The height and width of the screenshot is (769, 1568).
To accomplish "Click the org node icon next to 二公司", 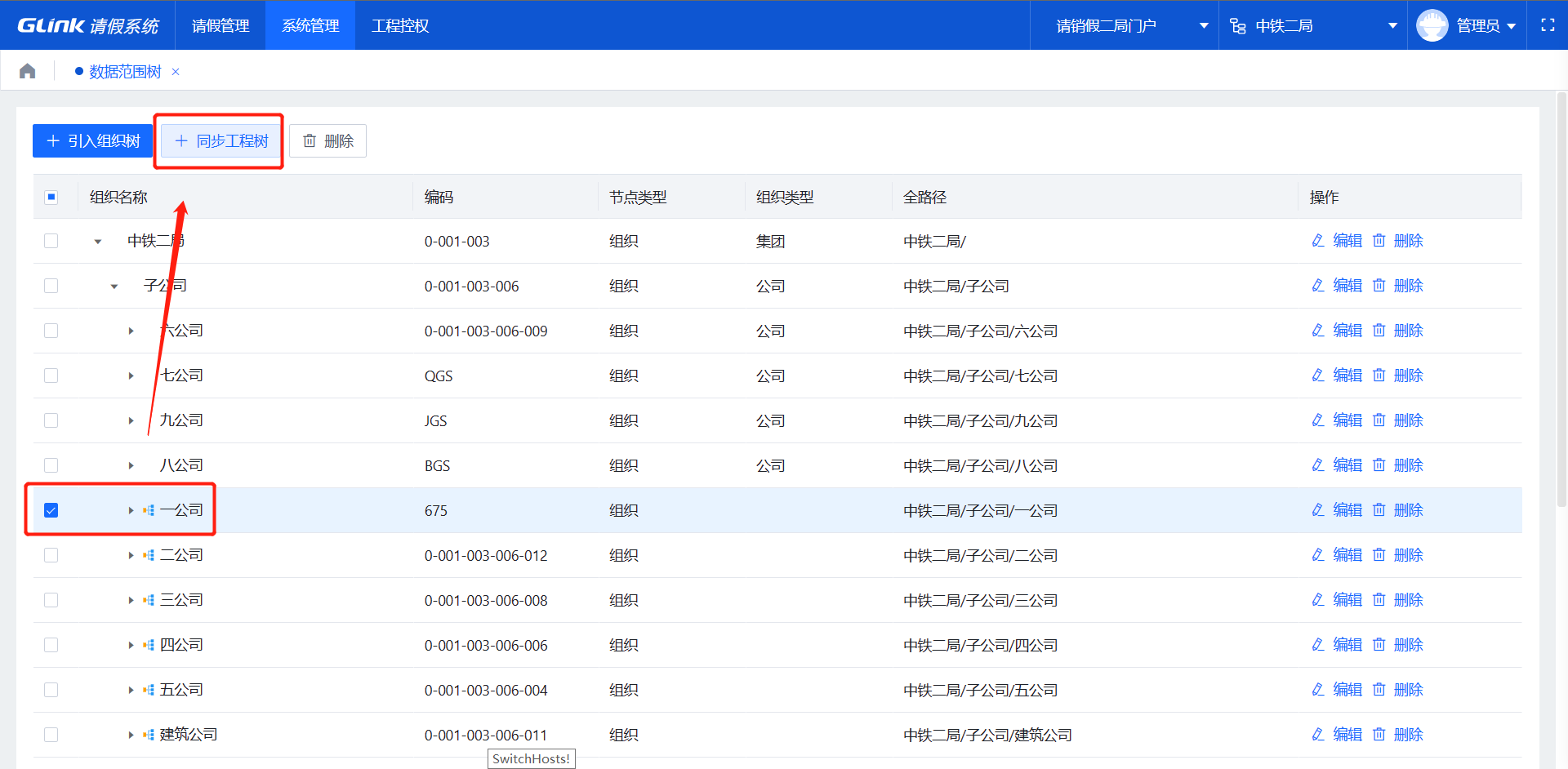I will coord(149,555).
